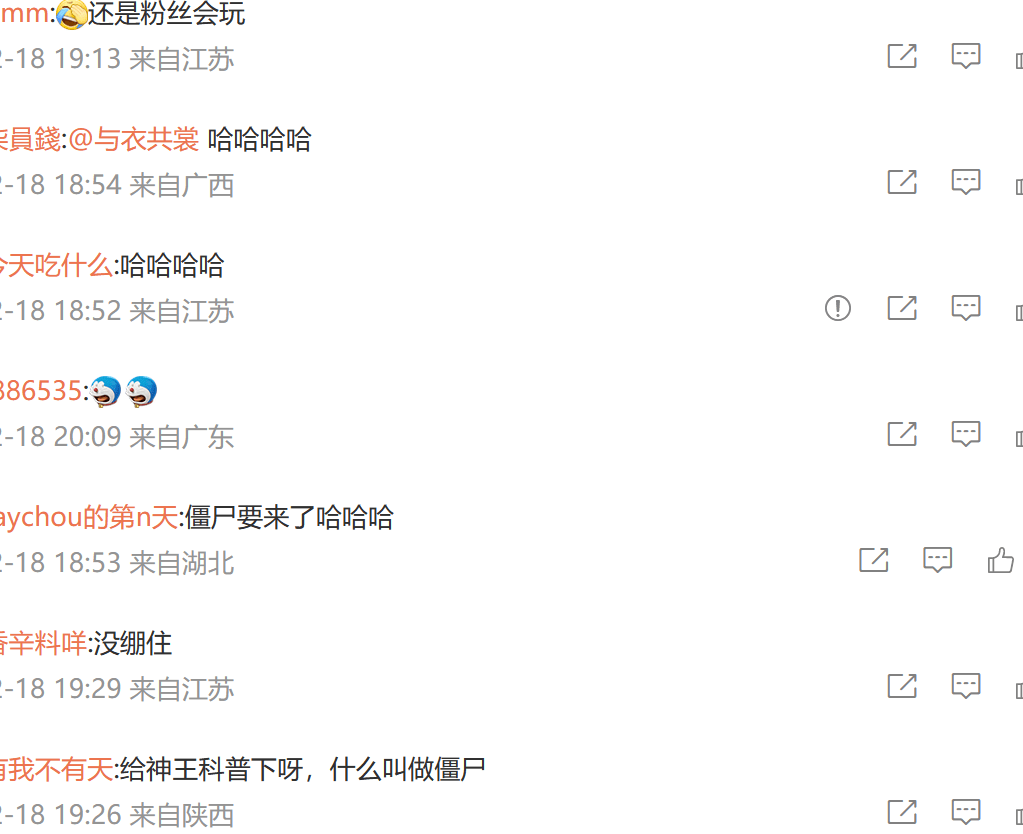The image size is (1023, 834).
Task: Repost the 还是粉丝会玩 comment
Action: (x=902, y=56)
